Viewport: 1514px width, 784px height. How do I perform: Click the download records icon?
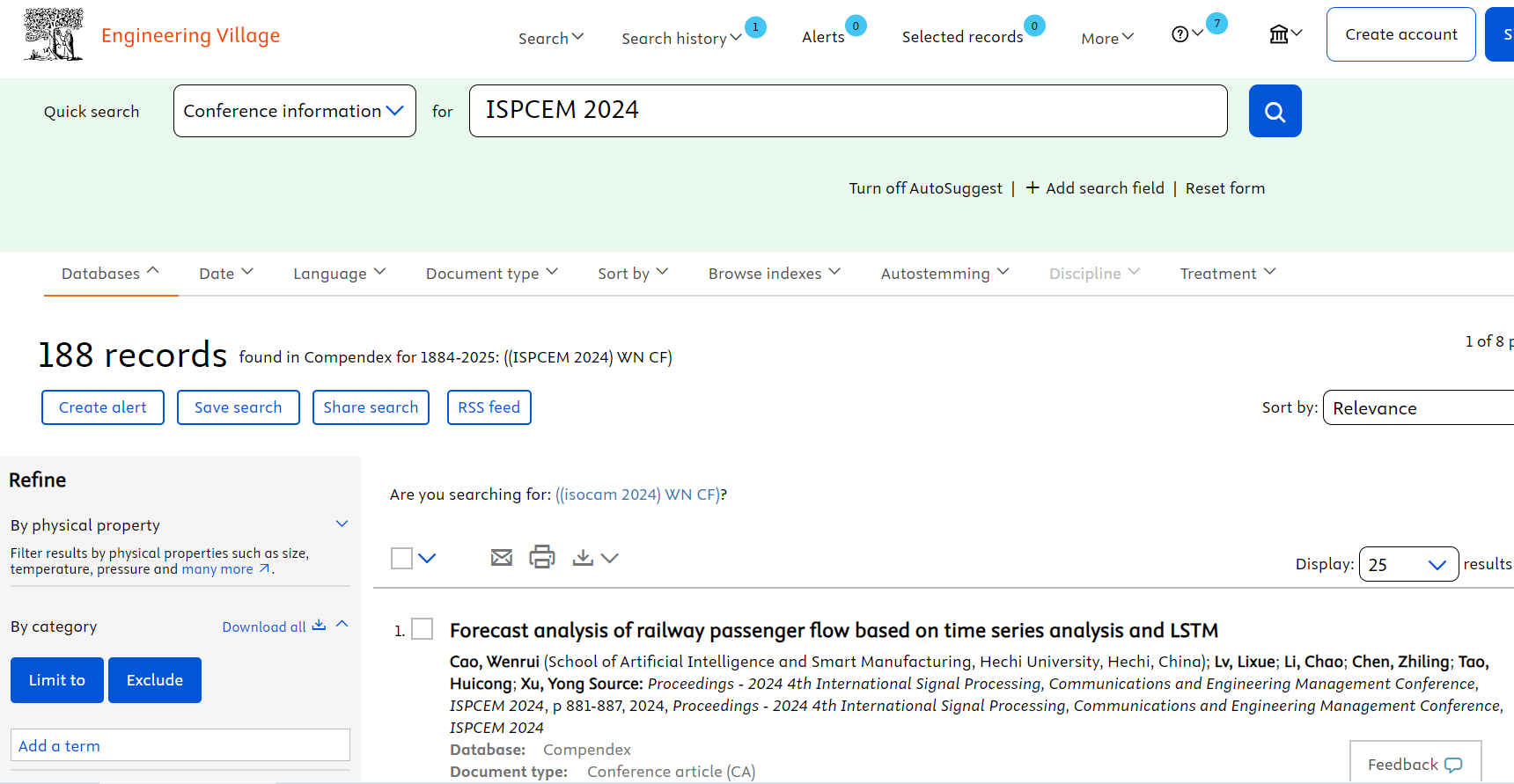[x=582, y=557]
